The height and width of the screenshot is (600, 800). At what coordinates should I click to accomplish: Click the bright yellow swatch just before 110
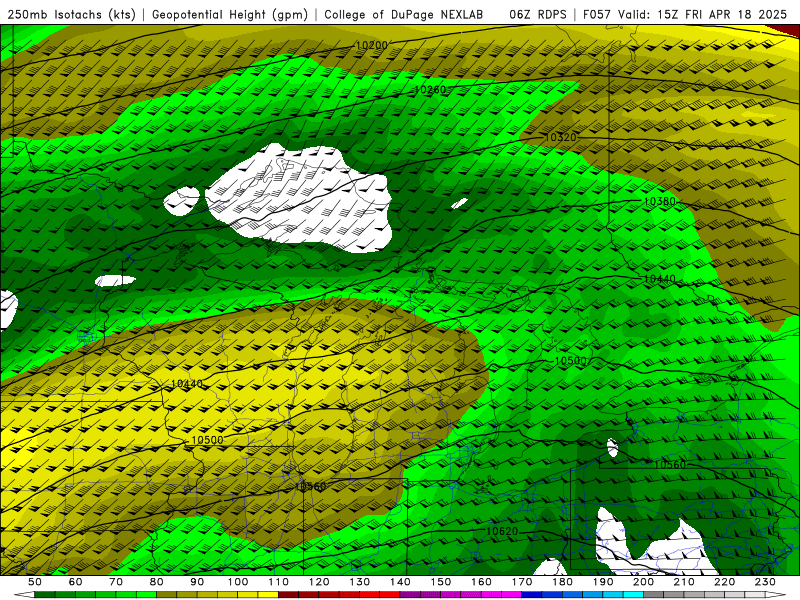click(268, 595)
